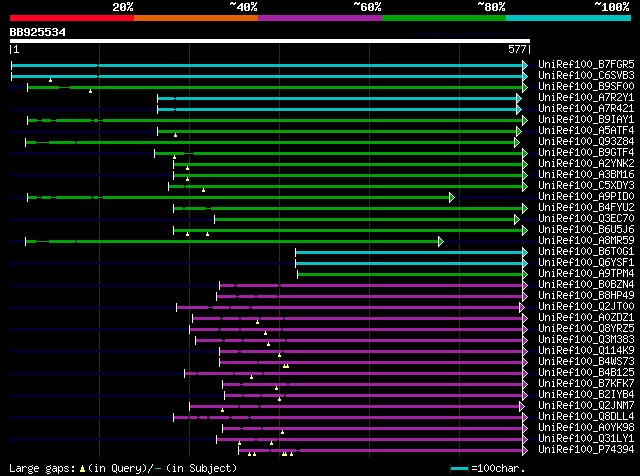
Task: Select the UniRef100_Q31LY1 label
Action: pyautogui.click(x=586, y=439)
